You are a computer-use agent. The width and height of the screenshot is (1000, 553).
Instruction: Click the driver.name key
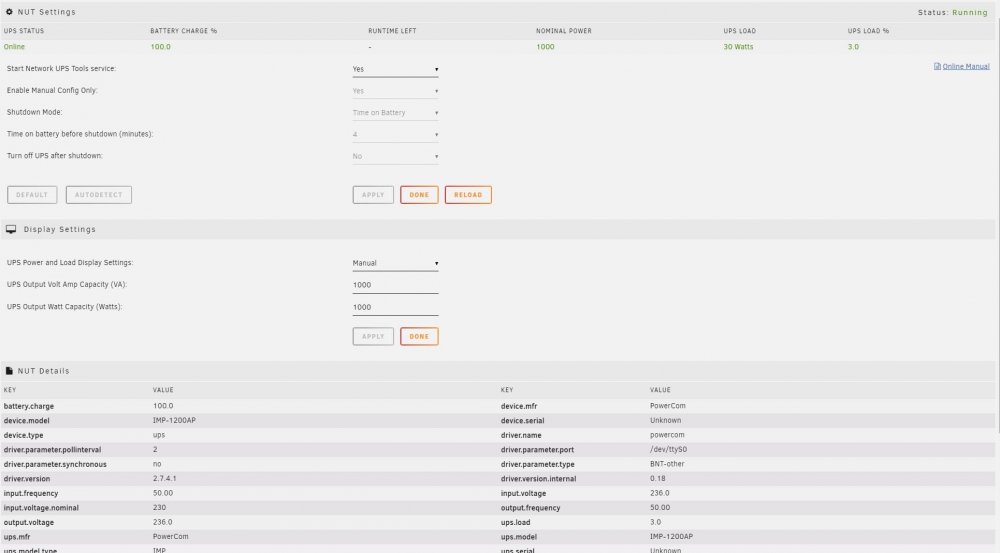[521, 436]
